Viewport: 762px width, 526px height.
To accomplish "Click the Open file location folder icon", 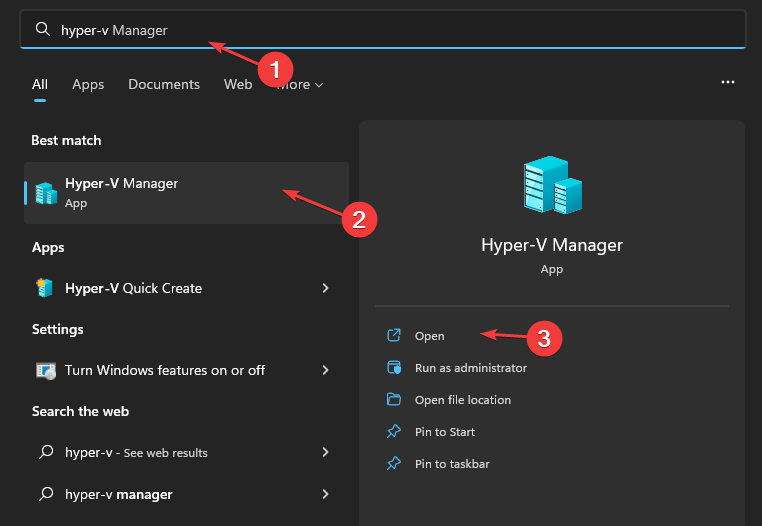I will tap(394, 400).
